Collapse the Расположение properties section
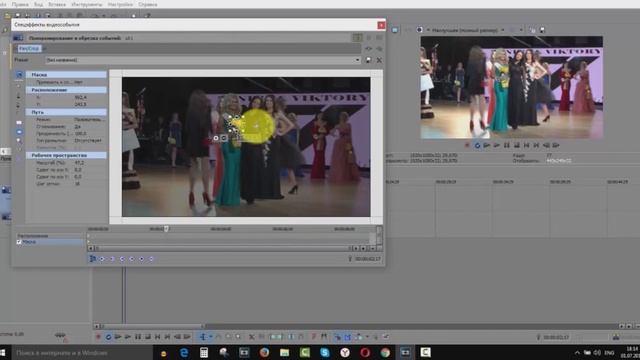 point(29,90)
